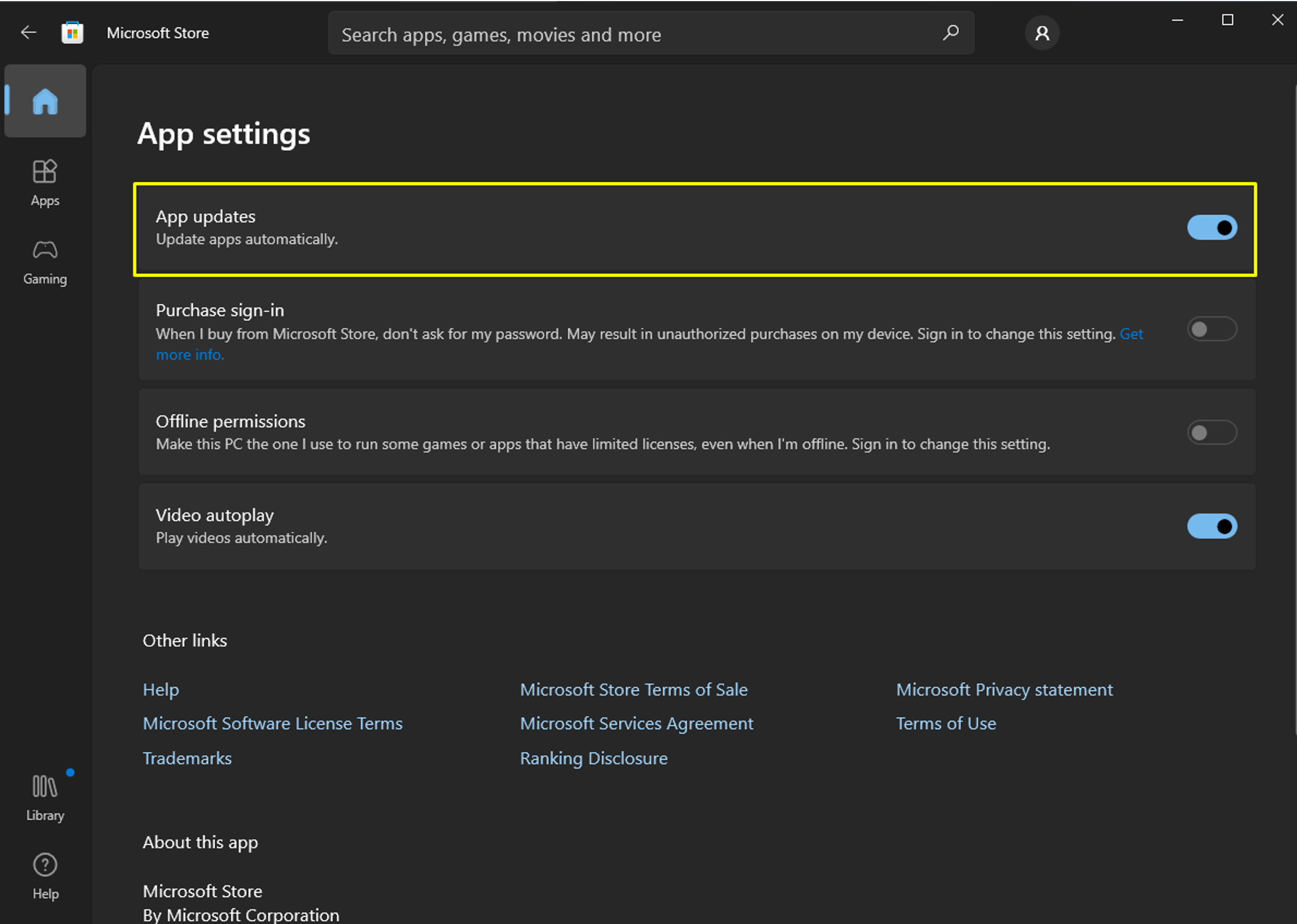The height and width of the screenshot is (924, 1297).
Task: Click the Microsoft Store search input field
Action: 649,33
